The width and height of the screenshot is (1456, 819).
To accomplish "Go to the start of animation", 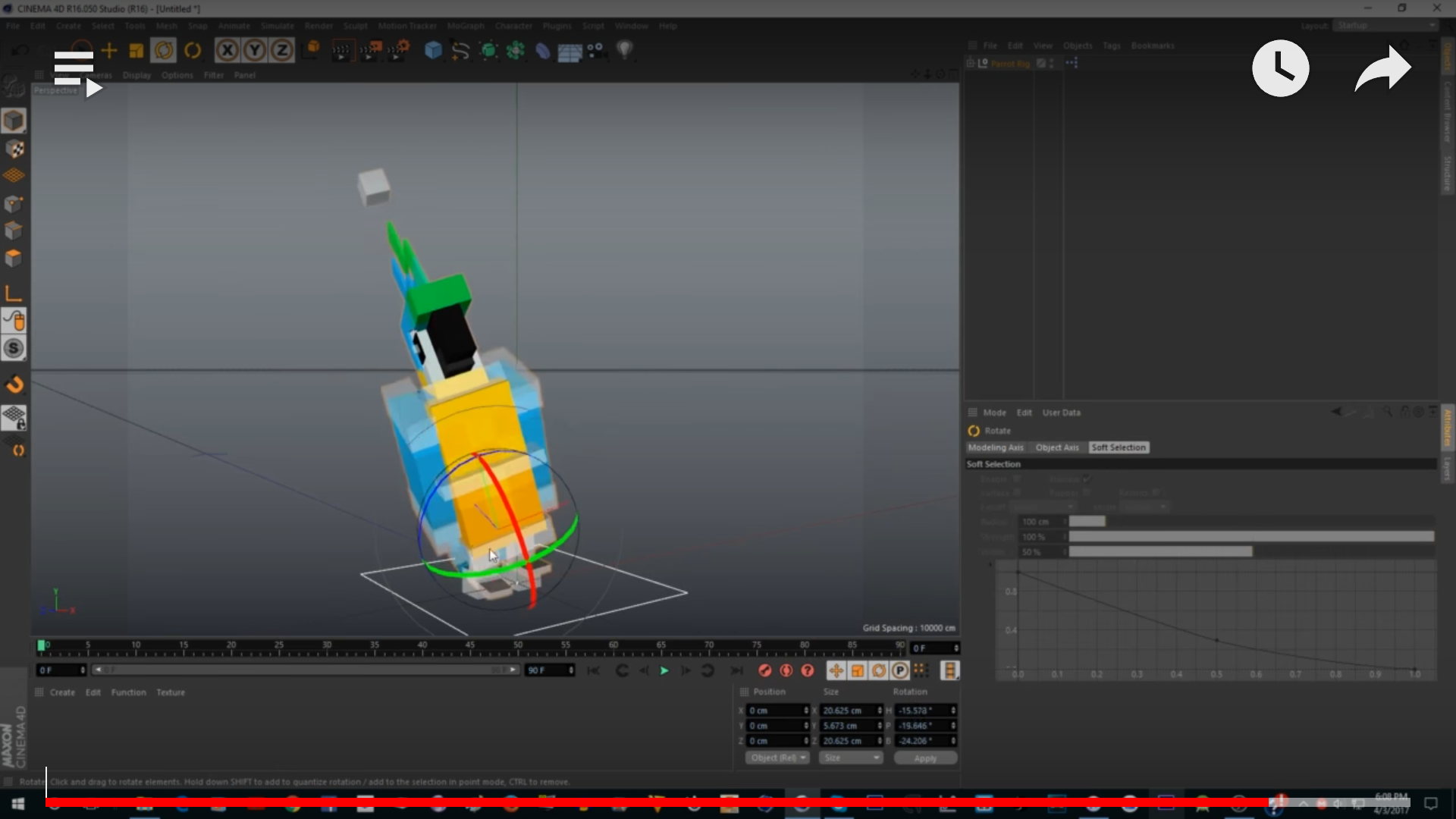I will (x=594, y=670).
